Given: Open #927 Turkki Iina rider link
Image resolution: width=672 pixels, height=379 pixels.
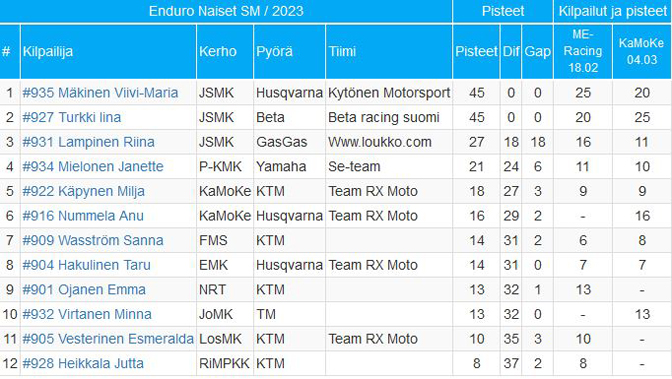Looking at the screenshot, I should pyautogui.click(x=72, y=117).
